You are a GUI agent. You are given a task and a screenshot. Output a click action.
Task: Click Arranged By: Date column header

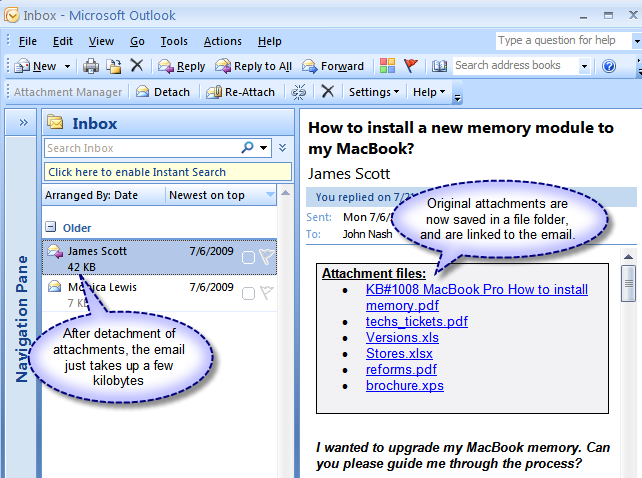click(104, 195)
